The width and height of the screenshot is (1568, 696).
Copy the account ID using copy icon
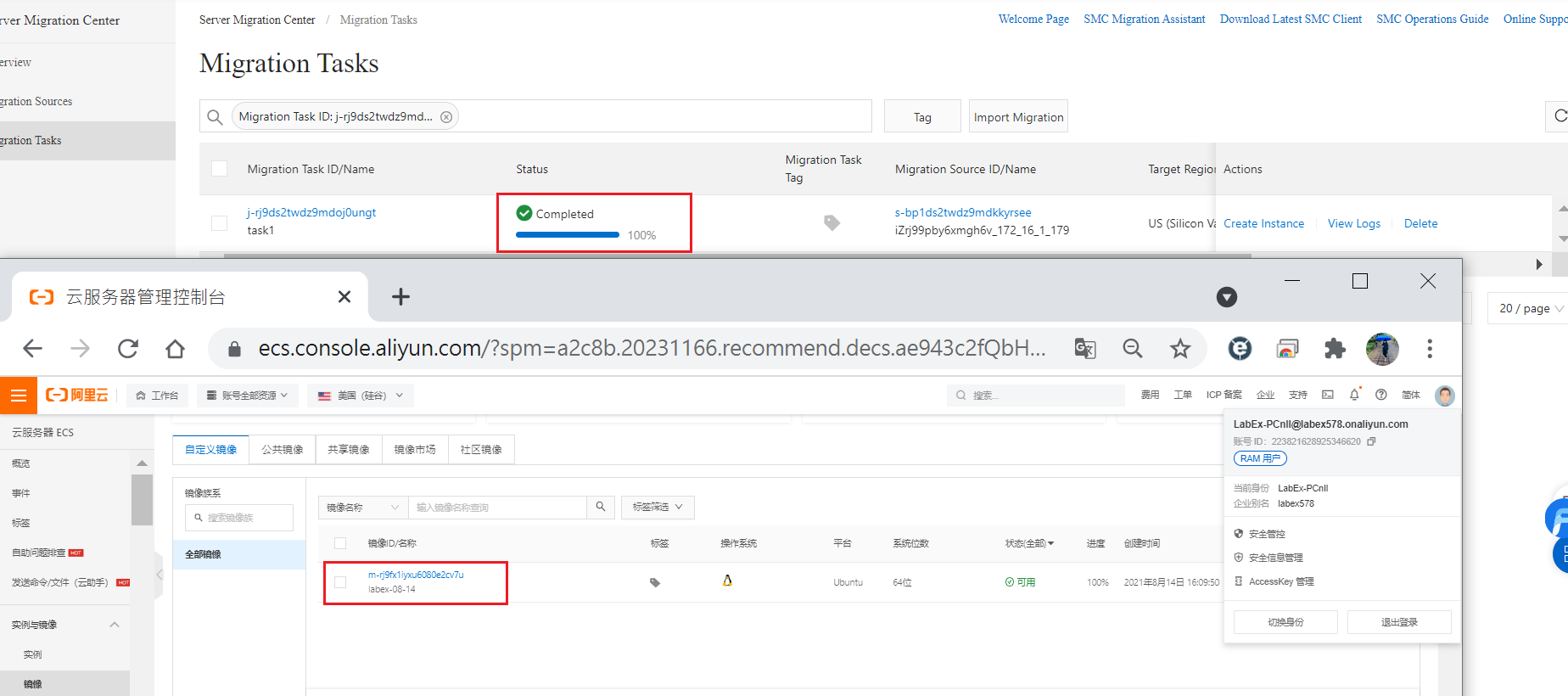[1371, 441]
